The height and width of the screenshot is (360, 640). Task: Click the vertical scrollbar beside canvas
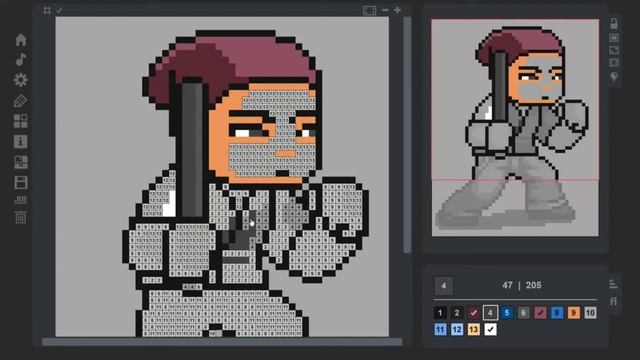[x=407, y=135]
